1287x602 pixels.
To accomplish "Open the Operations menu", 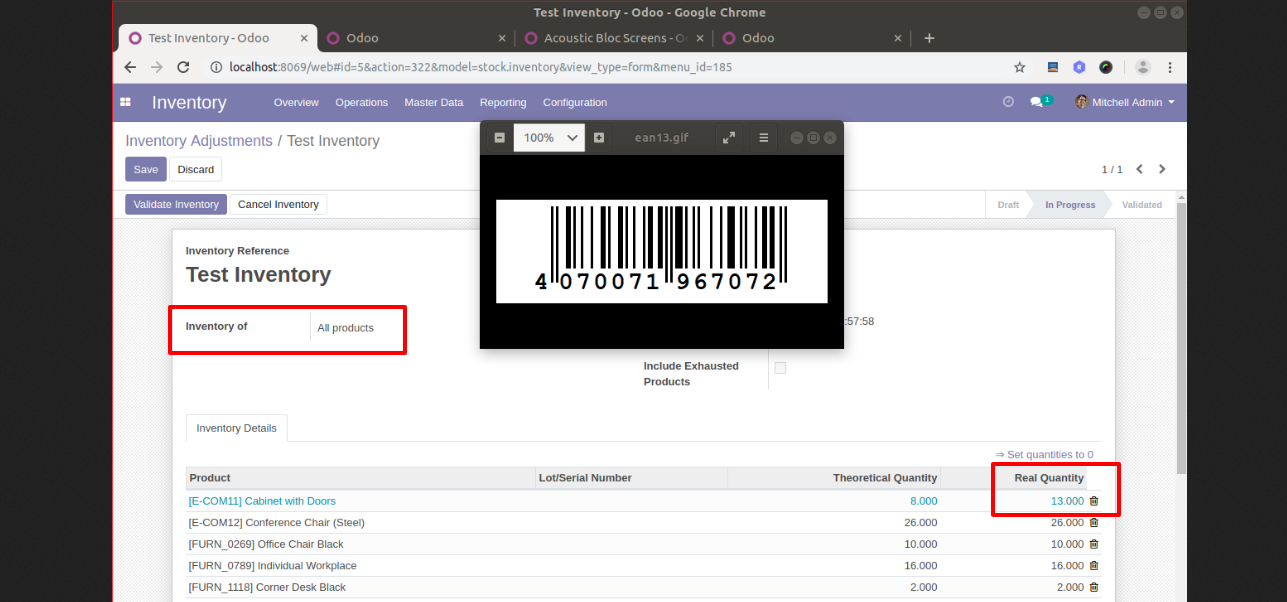I will click(x=362, y=102).
